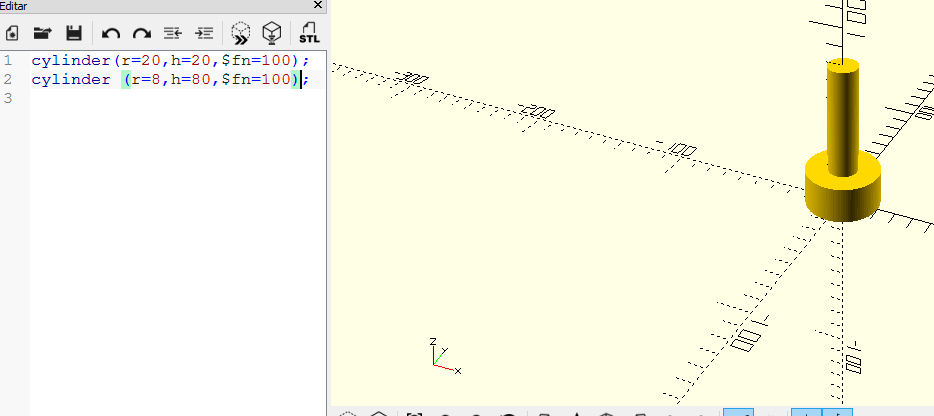This screenshot has height=416, width=934.
Task: Create a new file with toolbar icon
Action: point(13,33)
